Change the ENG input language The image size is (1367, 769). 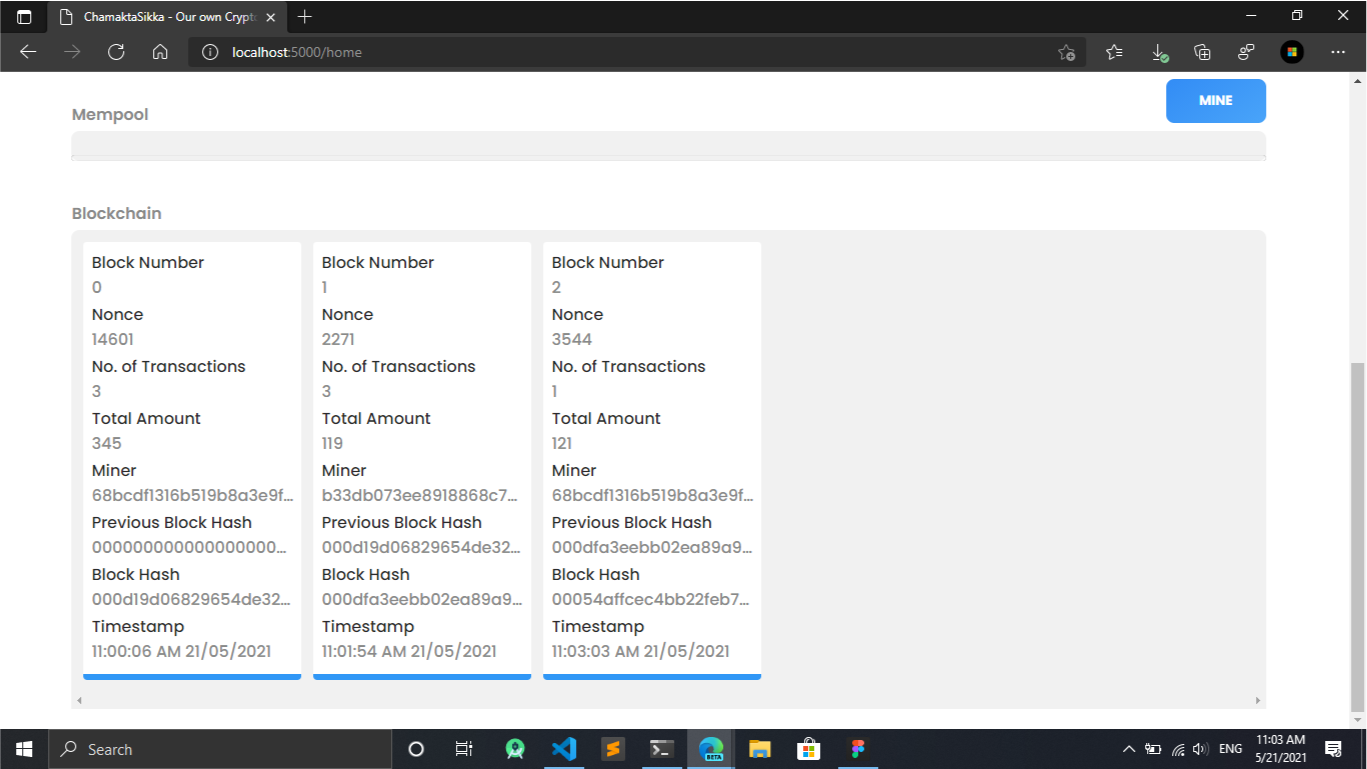coord(1231,749)
